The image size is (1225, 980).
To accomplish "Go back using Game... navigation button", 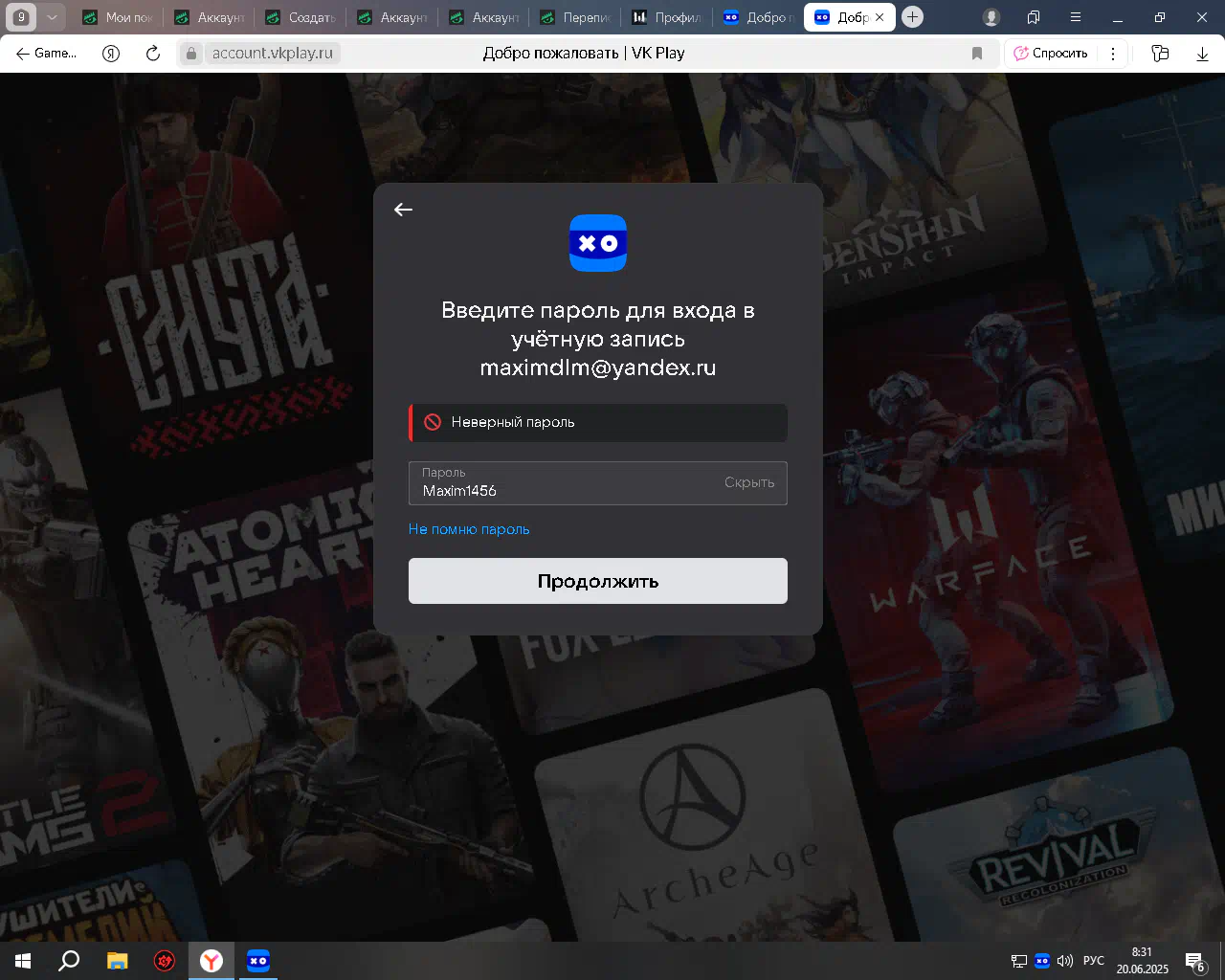I will [46, 54].
